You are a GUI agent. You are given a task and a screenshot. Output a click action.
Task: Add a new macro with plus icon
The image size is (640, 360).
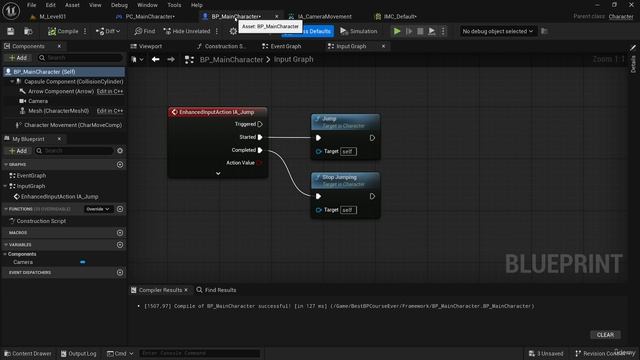point(120,233)
